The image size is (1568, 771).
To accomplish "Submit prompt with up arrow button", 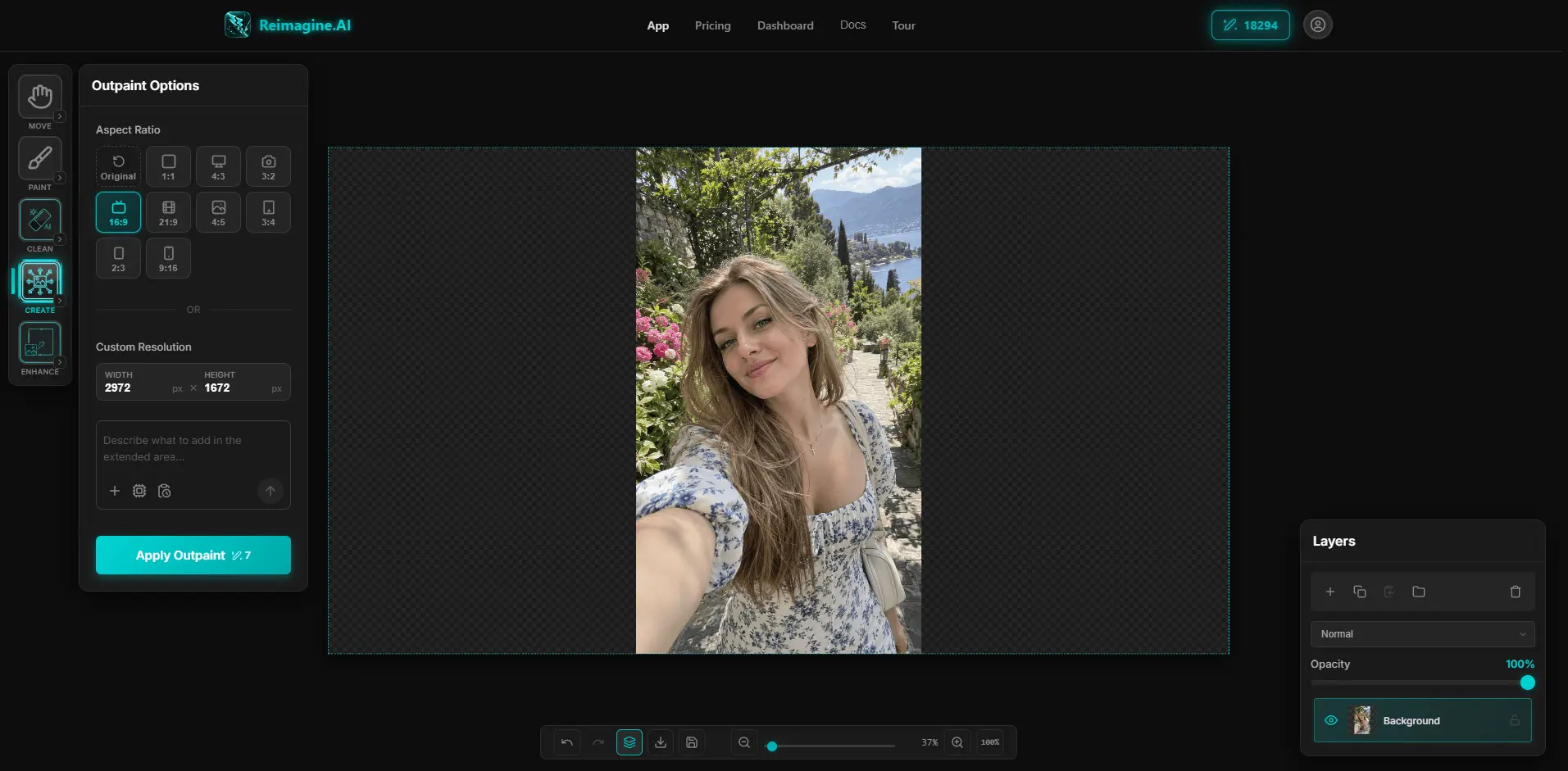I will 270,491.
